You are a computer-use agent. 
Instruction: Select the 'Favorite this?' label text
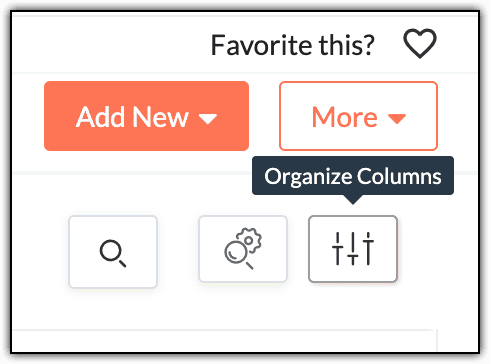pyautogui.click(x=293, y=45)
